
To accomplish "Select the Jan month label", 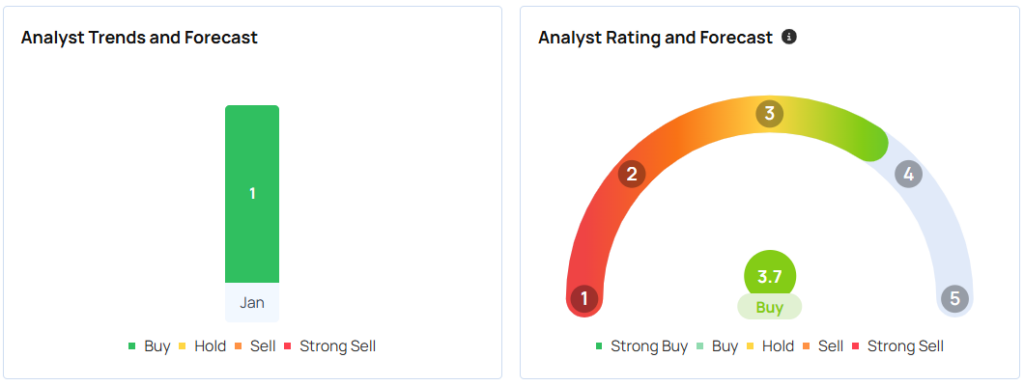I will point(252,303).
